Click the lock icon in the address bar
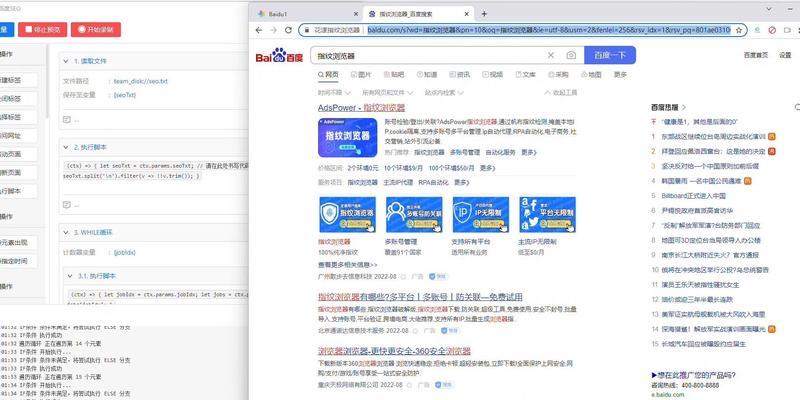 pos(307,30)
